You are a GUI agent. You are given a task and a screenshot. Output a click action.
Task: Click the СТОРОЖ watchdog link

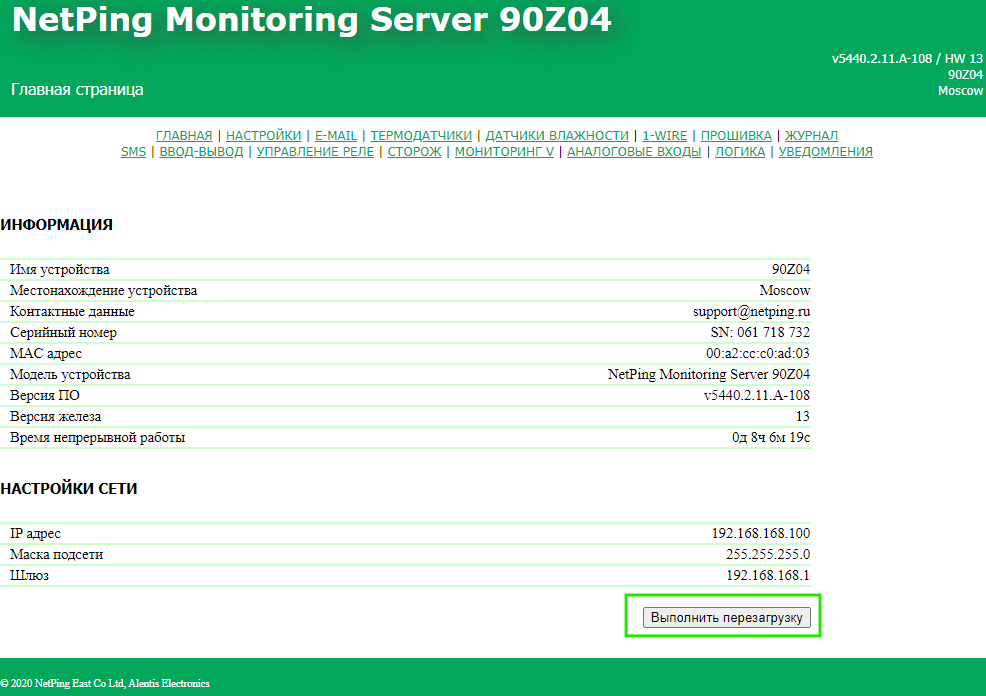[x=414, y=152]
